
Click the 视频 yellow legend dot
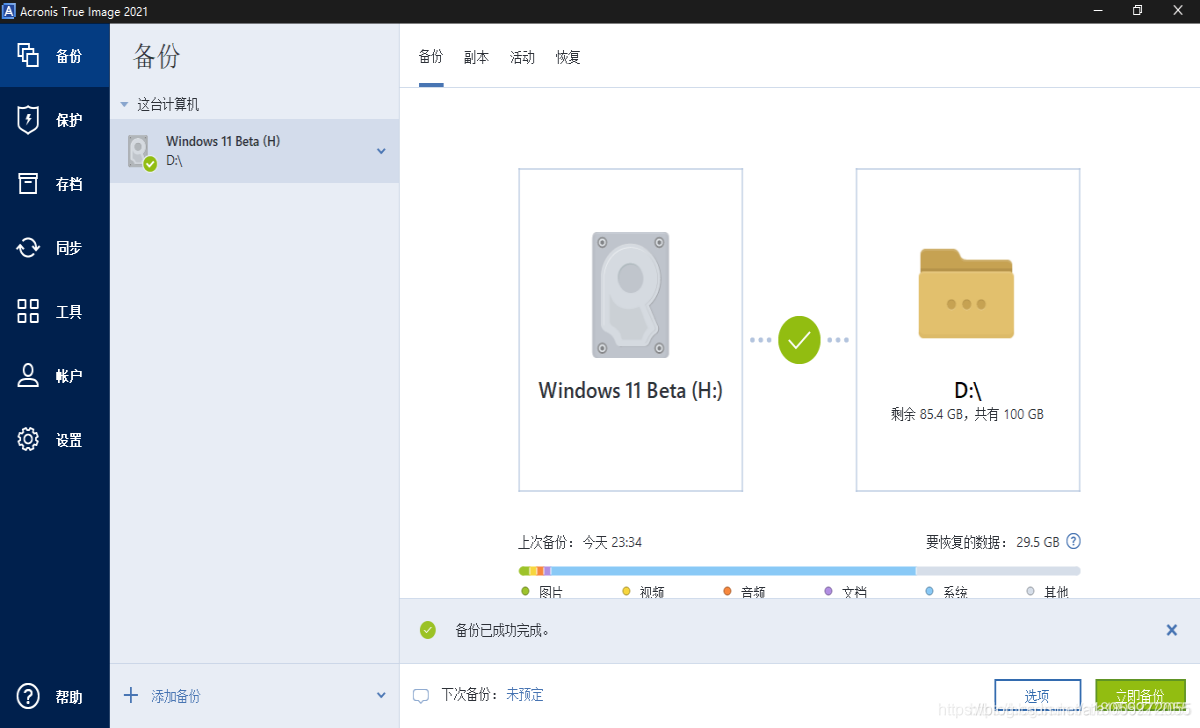(x=626, y=591)
